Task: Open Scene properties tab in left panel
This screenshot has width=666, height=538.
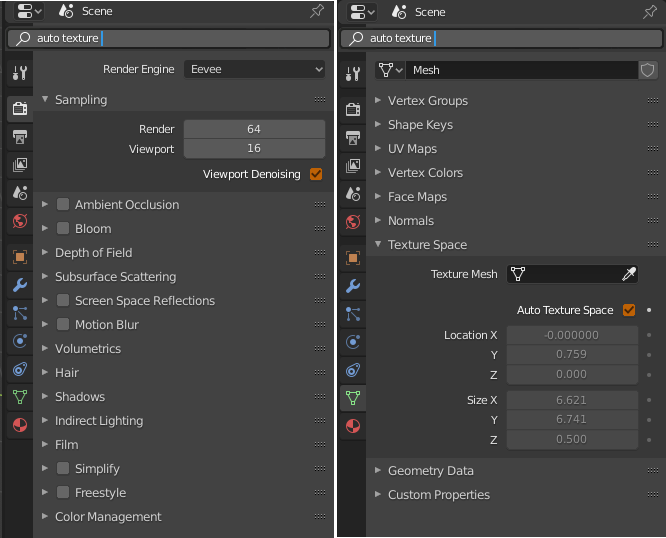Action: coord(20,193)
